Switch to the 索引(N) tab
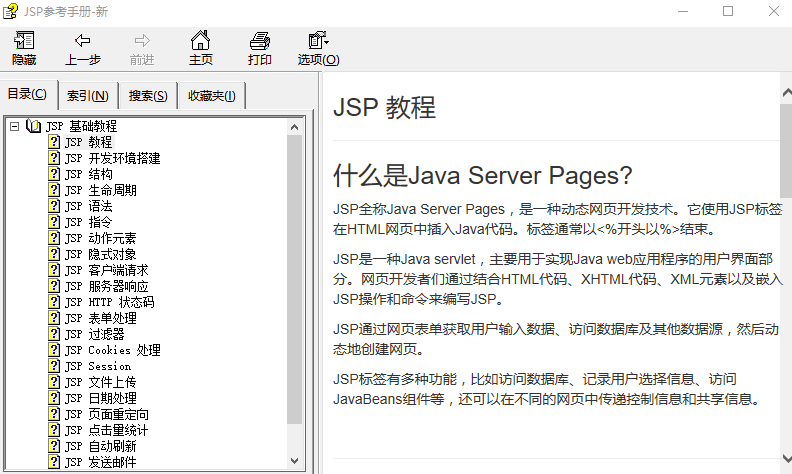792x474 pixels. pyautogui.click(x=88, y=96)
